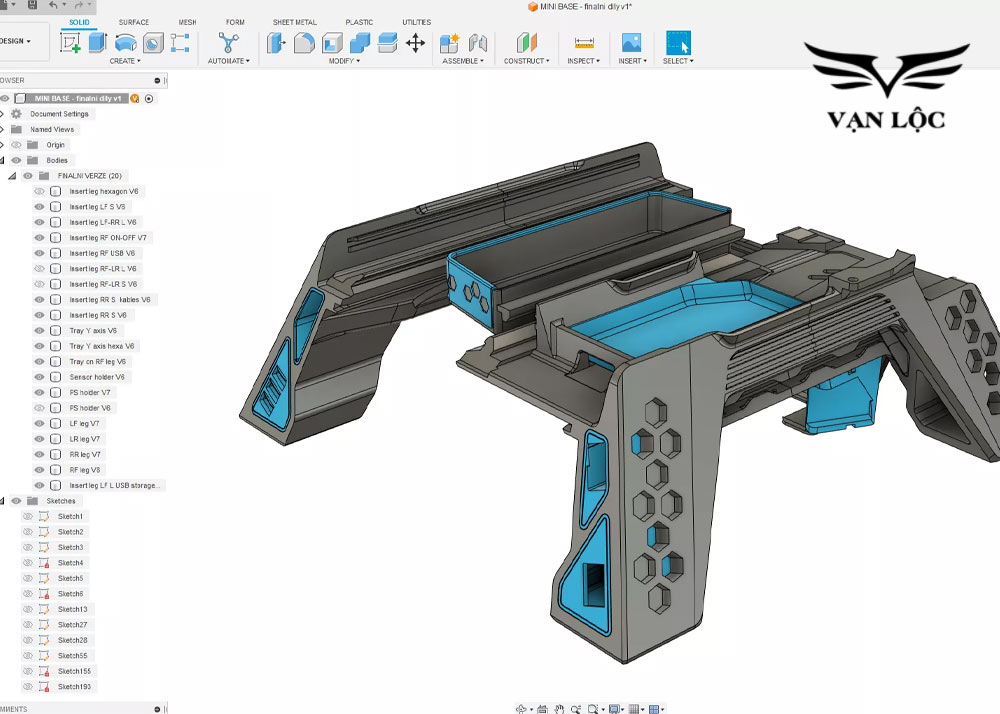
Task: Hide the 'Insert leg hexagon V6' body
Action: tap(38, 191)
